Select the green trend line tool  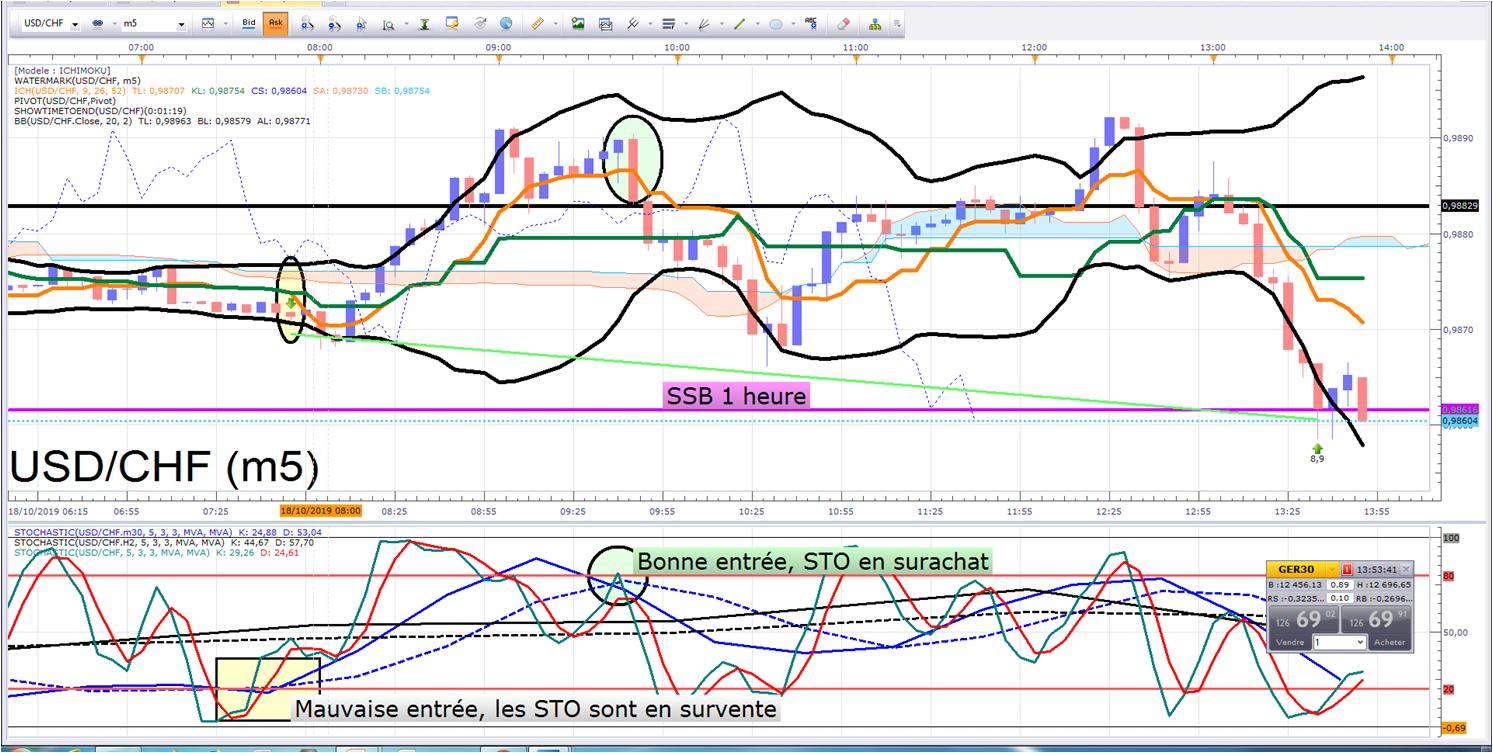point(739,24)
